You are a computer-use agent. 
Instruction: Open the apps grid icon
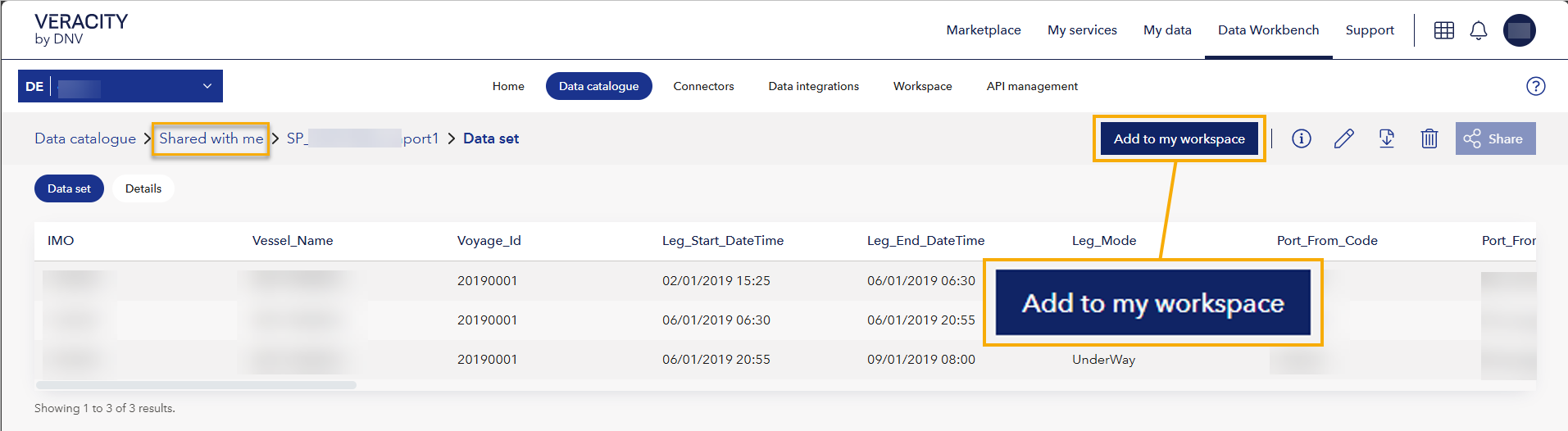[x=1443, y=30]
